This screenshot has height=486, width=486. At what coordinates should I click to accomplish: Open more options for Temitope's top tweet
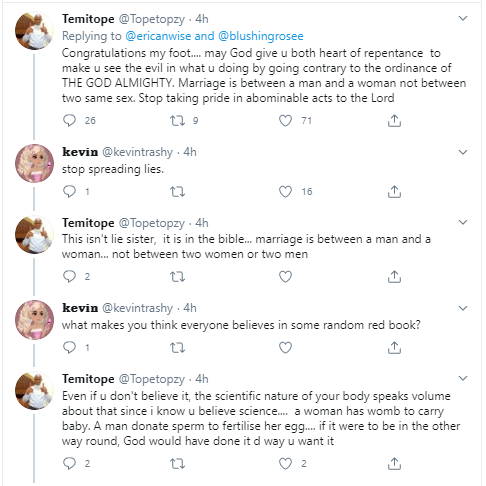point(463,18)
